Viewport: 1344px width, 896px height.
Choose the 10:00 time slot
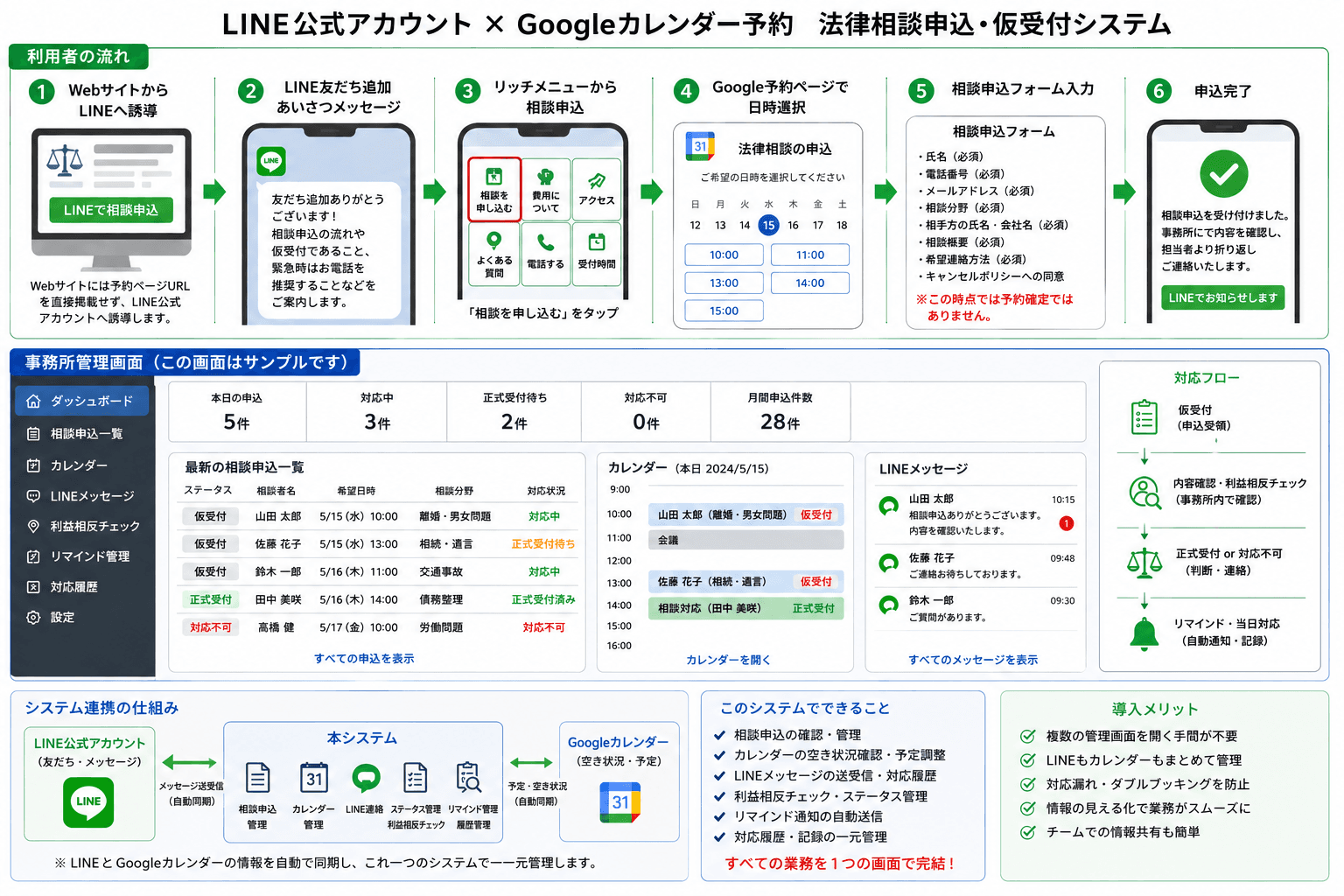click(x=724, y=255)
